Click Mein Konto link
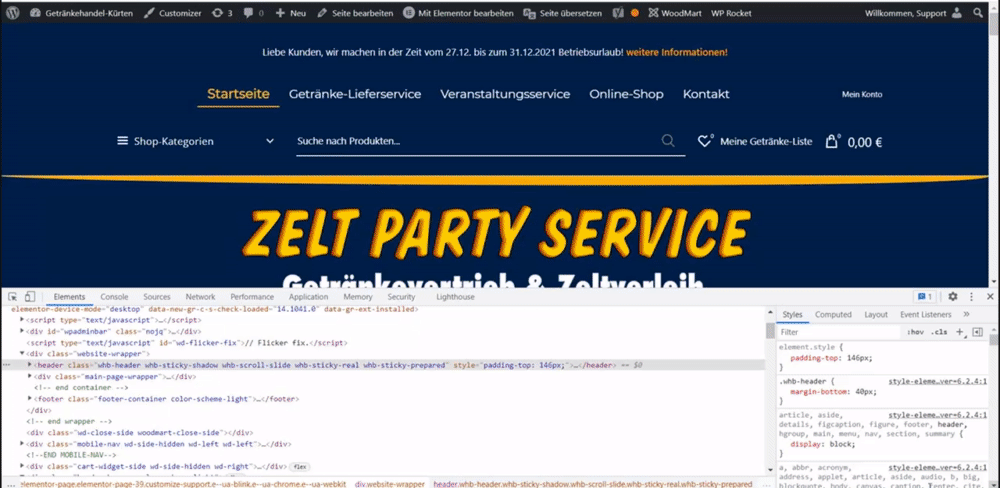The image size is (1000, 488). coord(862,94)
